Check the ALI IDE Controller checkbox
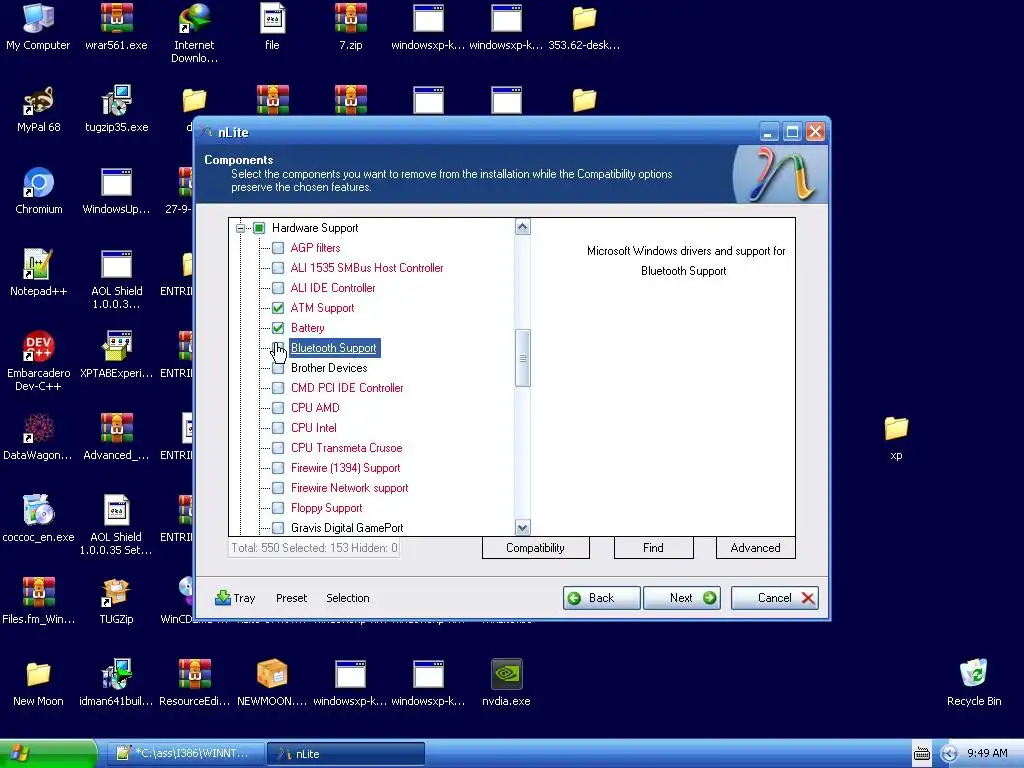The width and height of the screenshot is (1024, 768). (x=278, y=288)
